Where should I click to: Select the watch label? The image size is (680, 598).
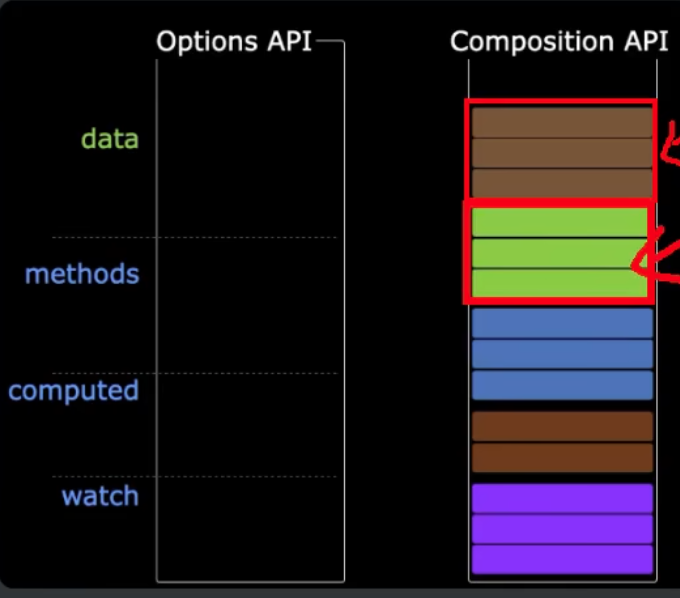pos(100,496)
